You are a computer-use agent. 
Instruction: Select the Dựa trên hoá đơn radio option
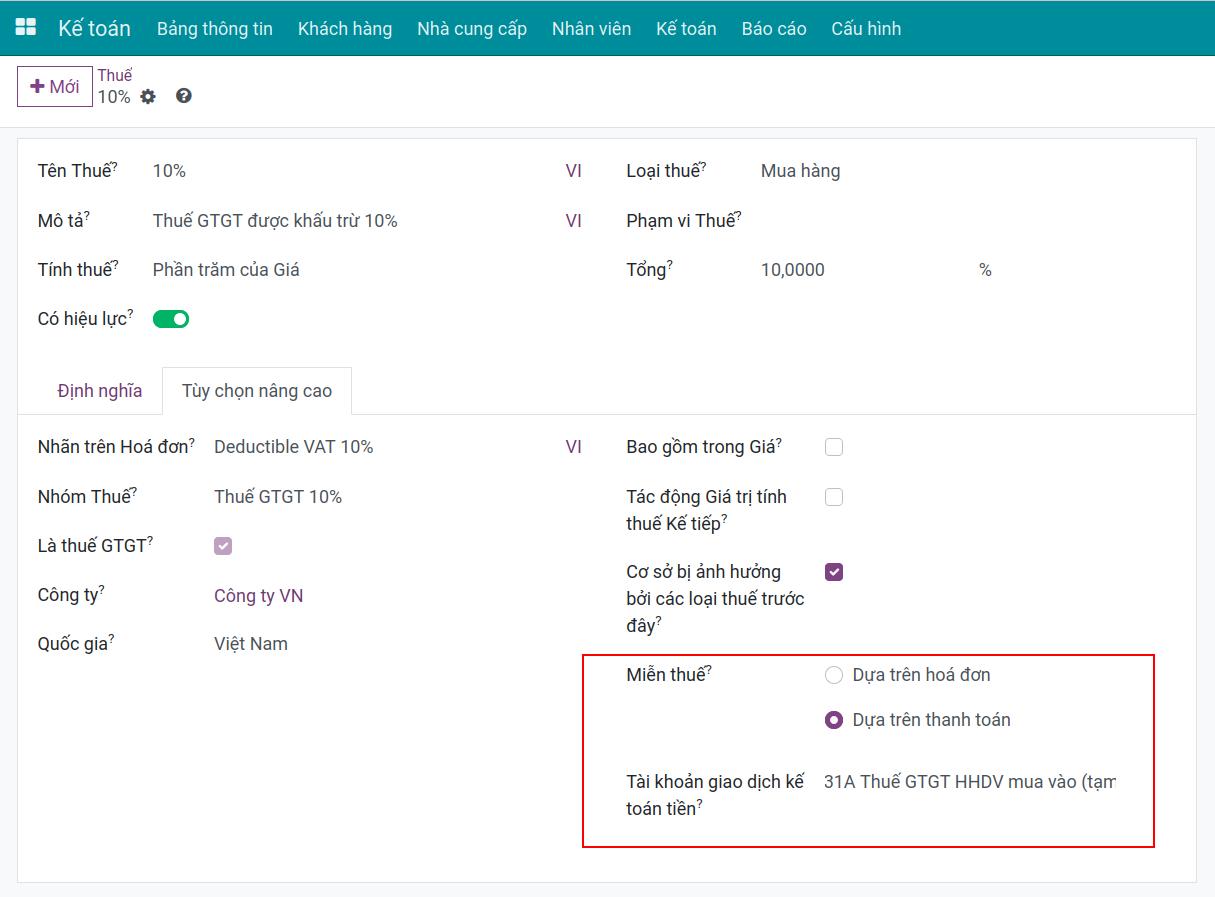[x=834, y=675]
